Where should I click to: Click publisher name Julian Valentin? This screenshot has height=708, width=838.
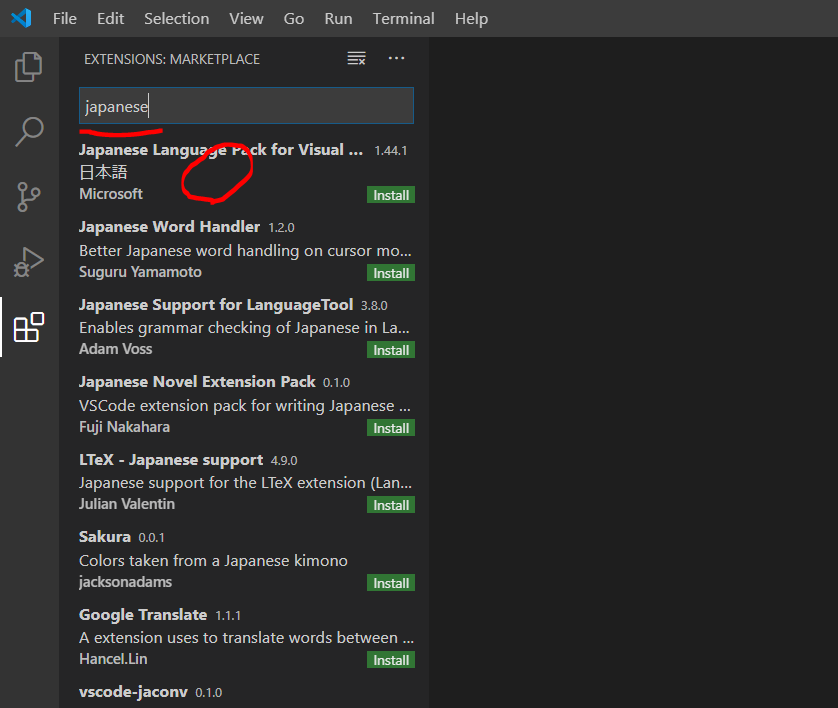pos(127,503)
